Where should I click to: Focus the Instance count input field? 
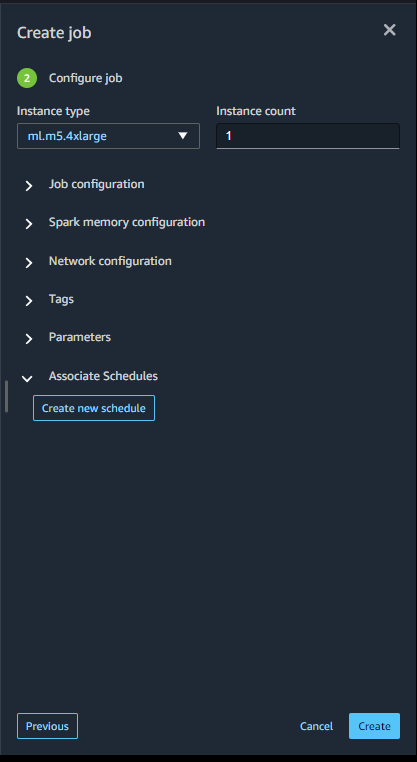point(308,136)
